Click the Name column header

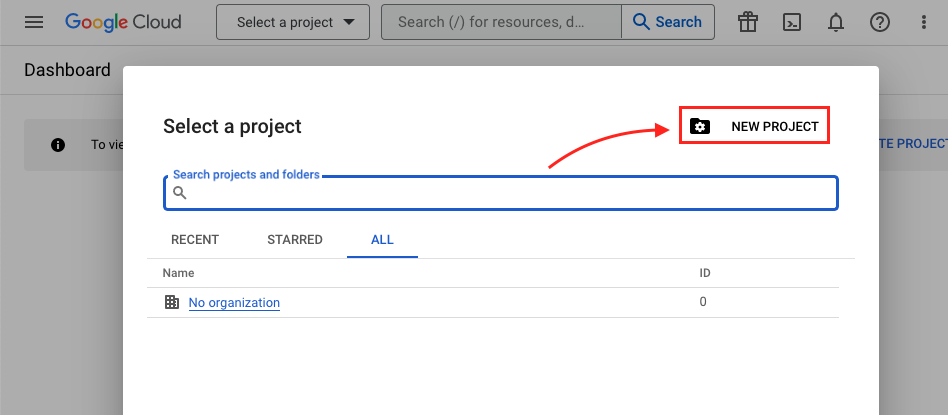point(178,273)
